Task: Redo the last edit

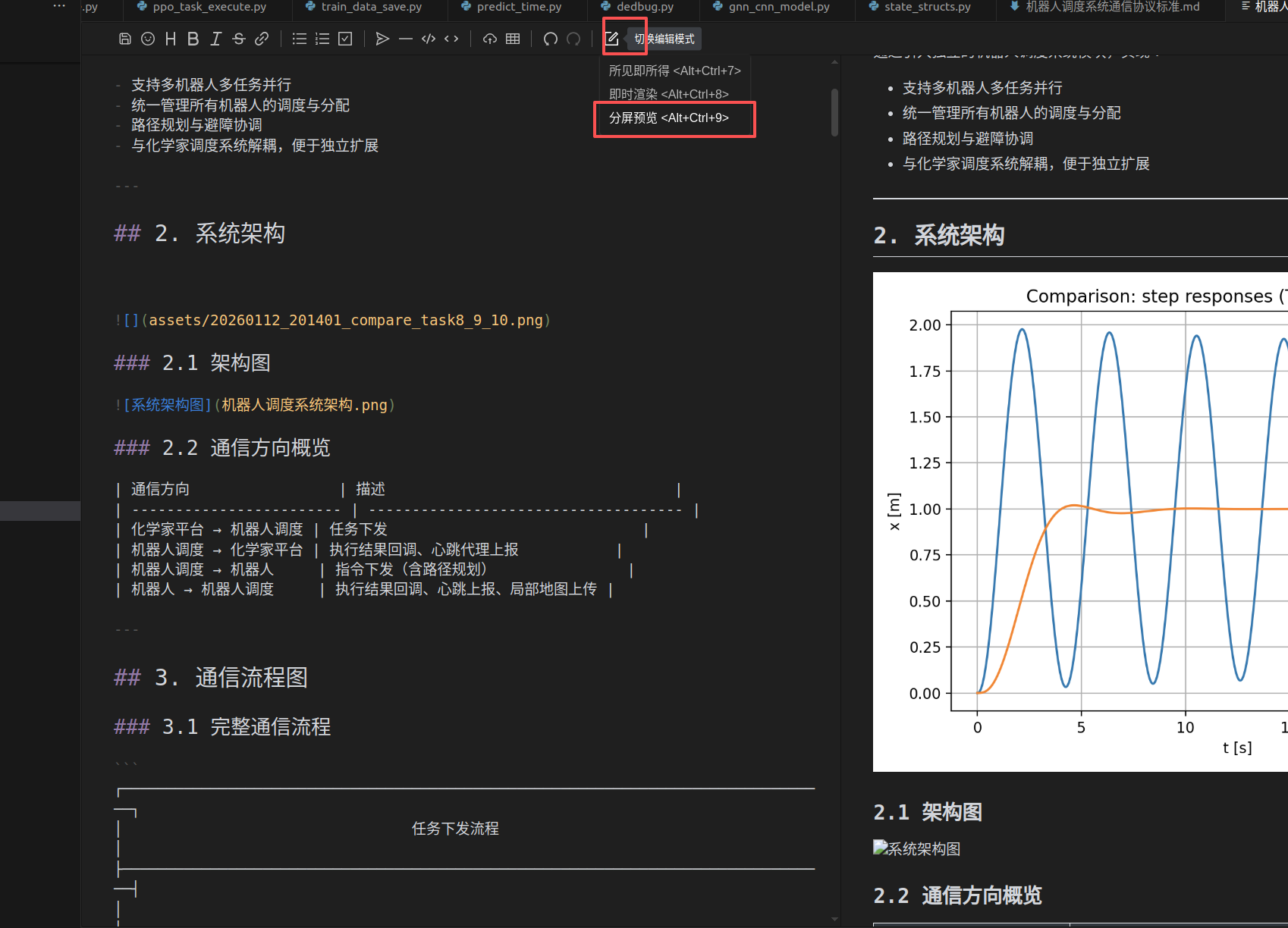Action: pos(573,39)
